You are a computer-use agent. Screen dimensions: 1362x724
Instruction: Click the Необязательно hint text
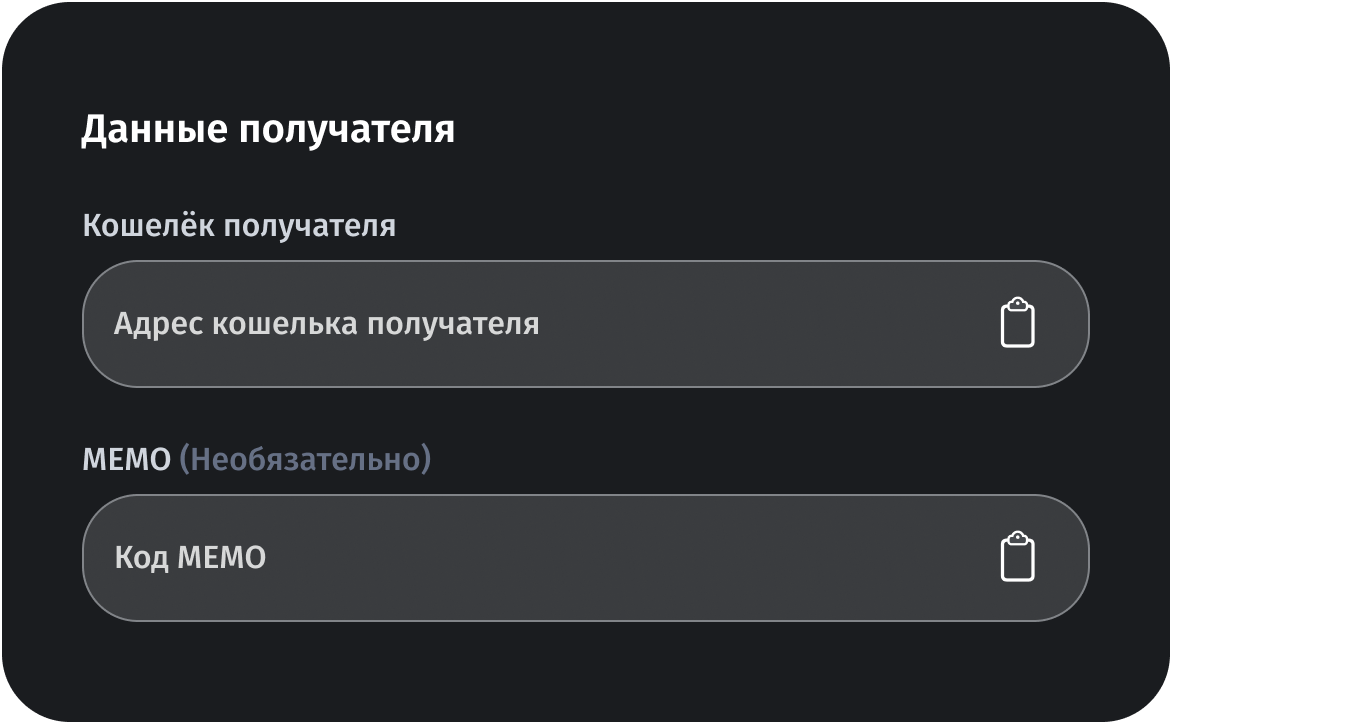point(303,457)
